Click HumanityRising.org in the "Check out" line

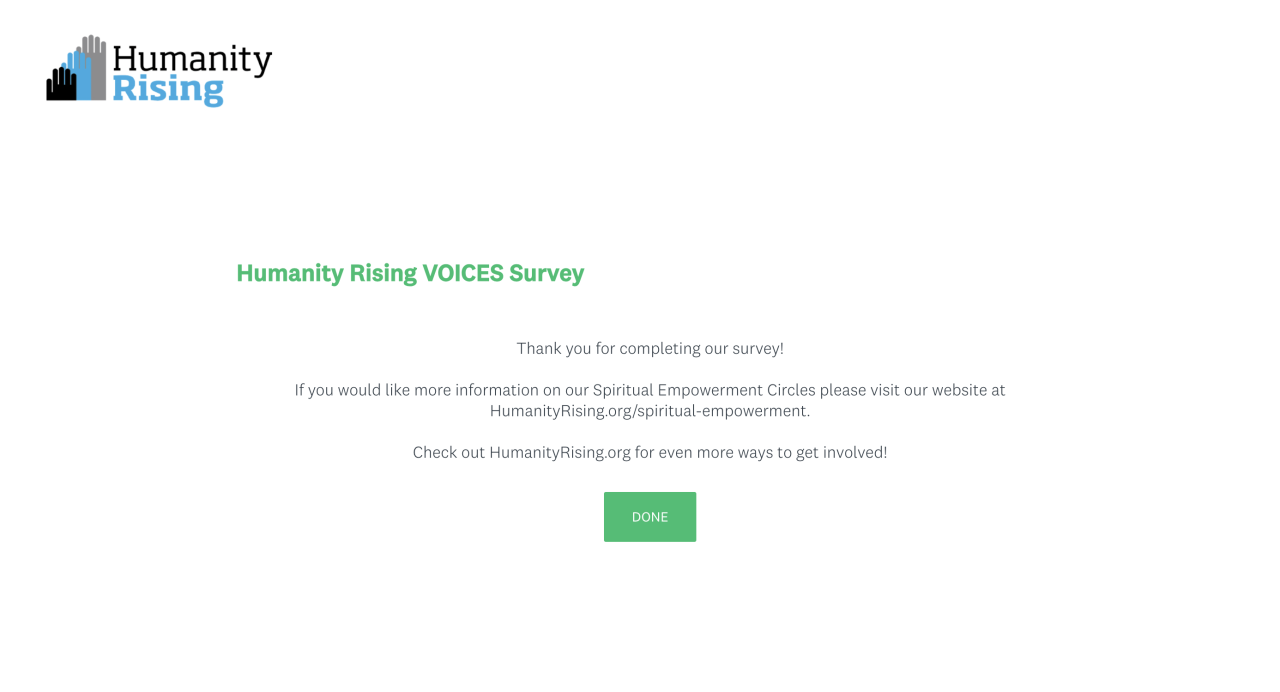click(x=560, y=452)
